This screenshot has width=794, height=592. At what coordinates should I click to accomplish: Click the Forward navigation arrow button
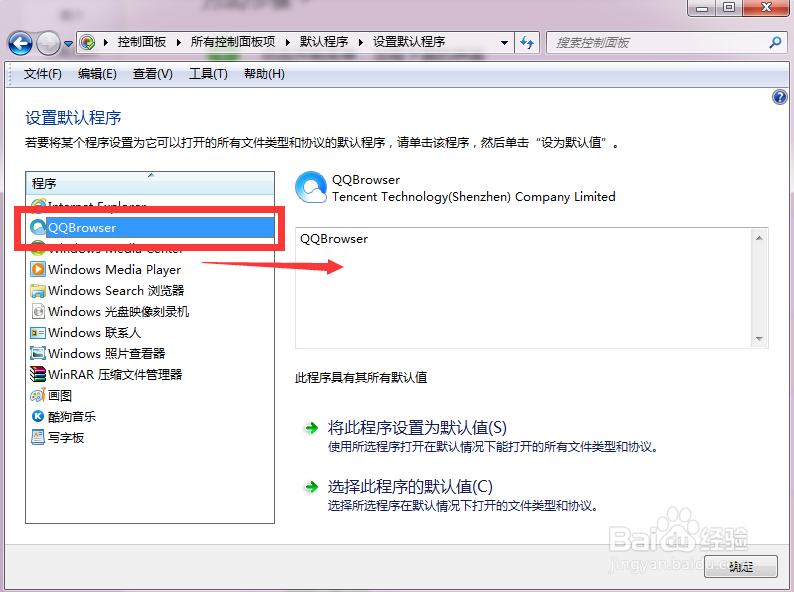tap(49, 43)
